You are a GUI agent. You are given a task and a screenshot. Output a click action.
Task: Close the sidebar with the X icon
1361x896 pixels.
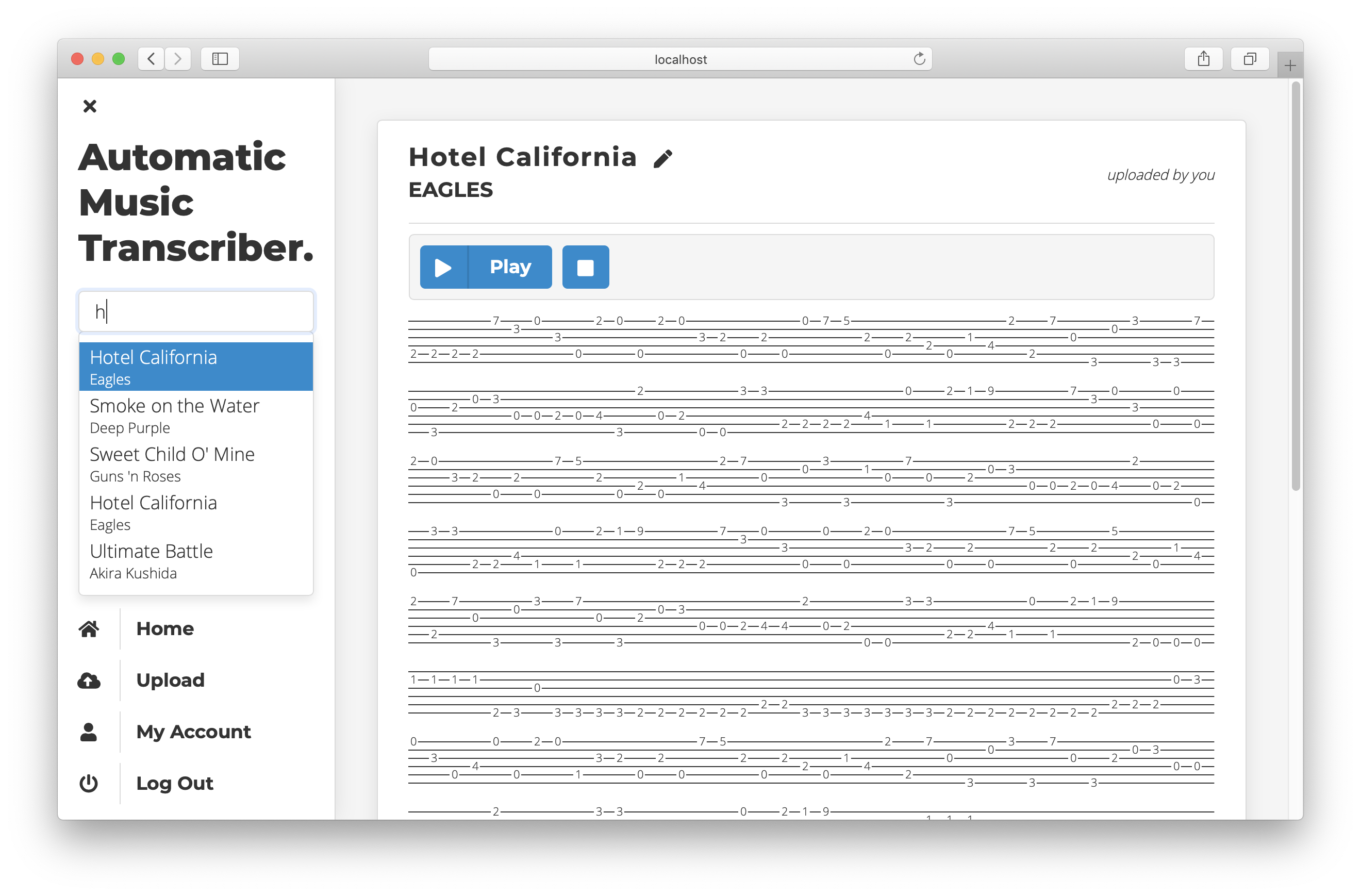click(x=90, y=106)
